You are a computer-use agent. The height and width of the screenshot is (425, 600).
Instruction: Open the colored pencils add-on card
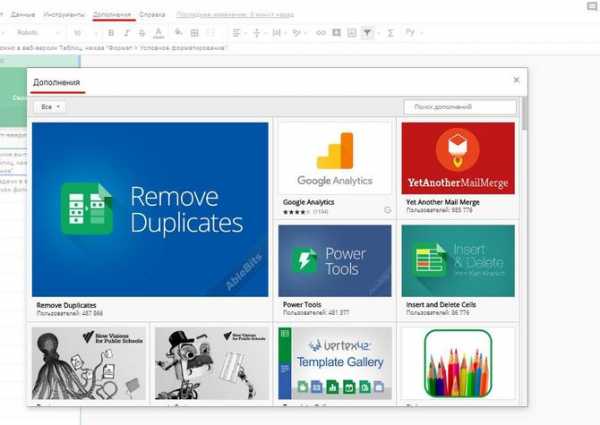pyautogui.click(x=458, y=363)
